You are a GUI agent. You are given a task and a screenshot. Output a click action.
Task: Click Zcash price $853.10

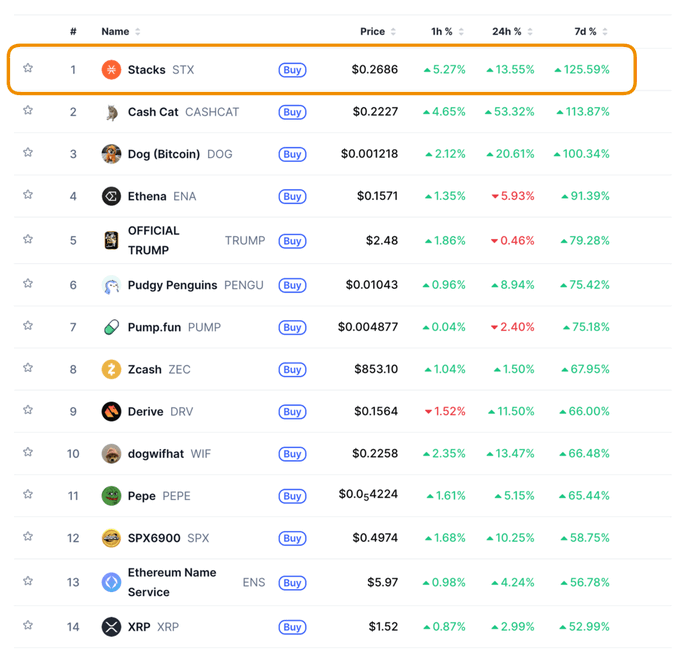(376, 369)
